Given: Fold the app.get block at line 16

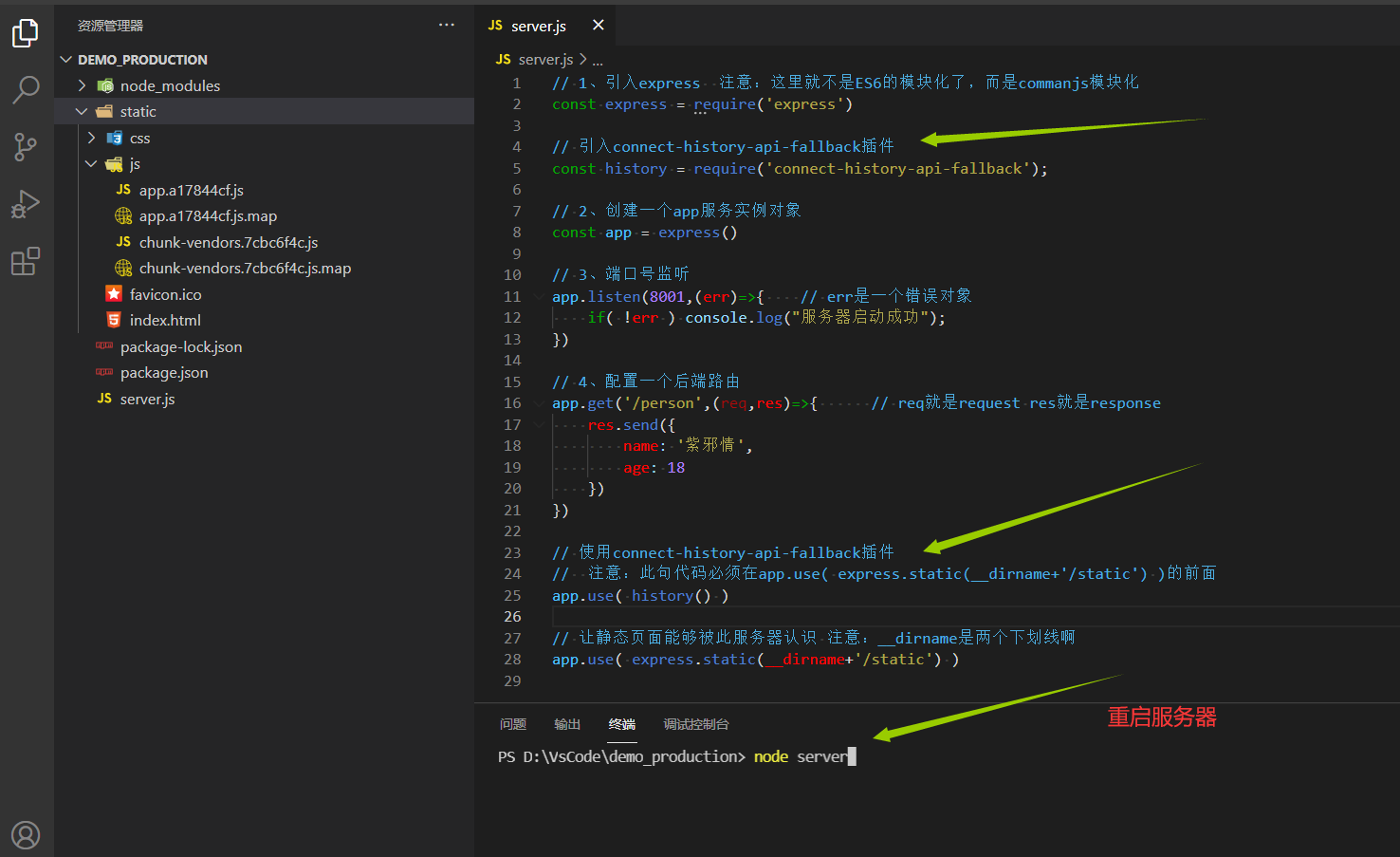Looking at the screenshot, I should point(540,403).
